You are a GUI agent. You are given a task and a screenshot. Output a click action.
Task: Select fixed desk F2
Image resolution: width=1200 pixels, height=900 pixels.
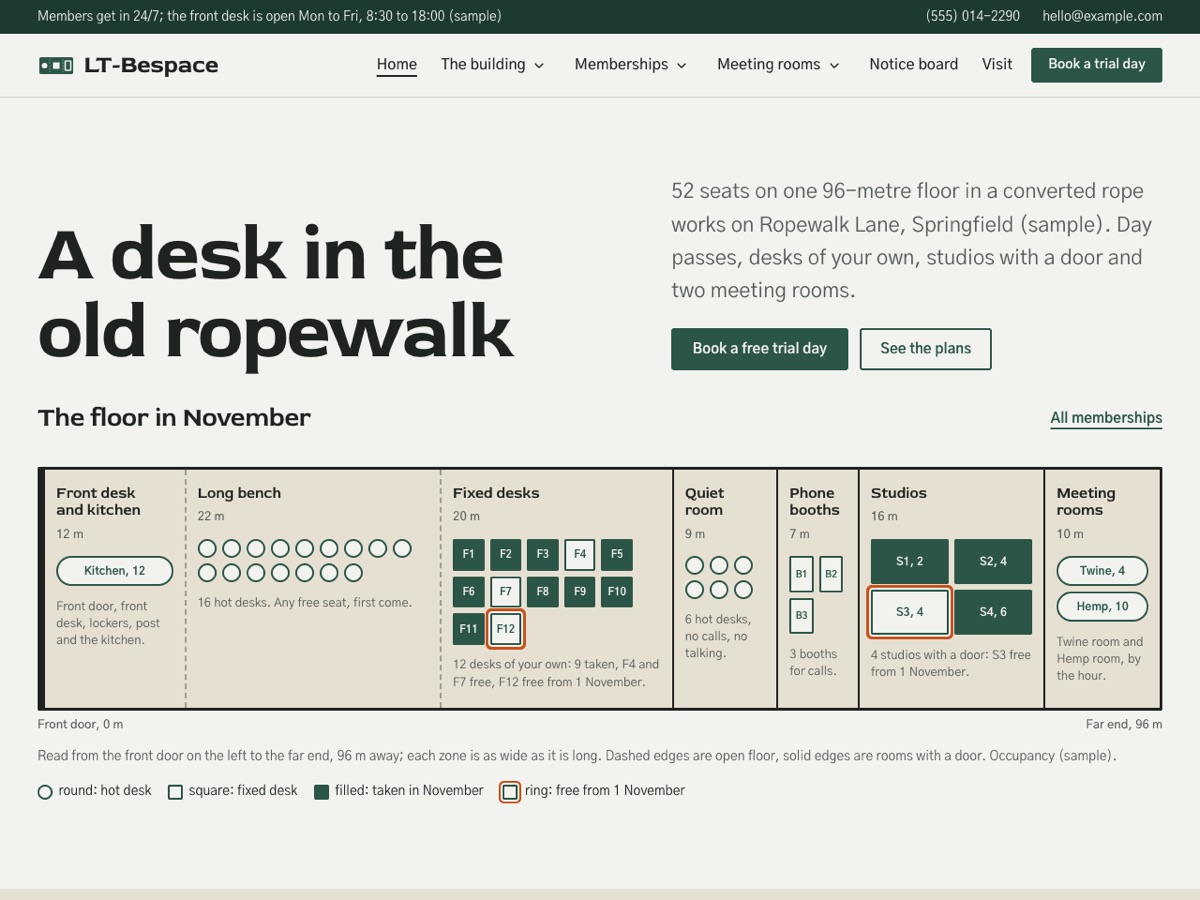click(x=506, y=555)
